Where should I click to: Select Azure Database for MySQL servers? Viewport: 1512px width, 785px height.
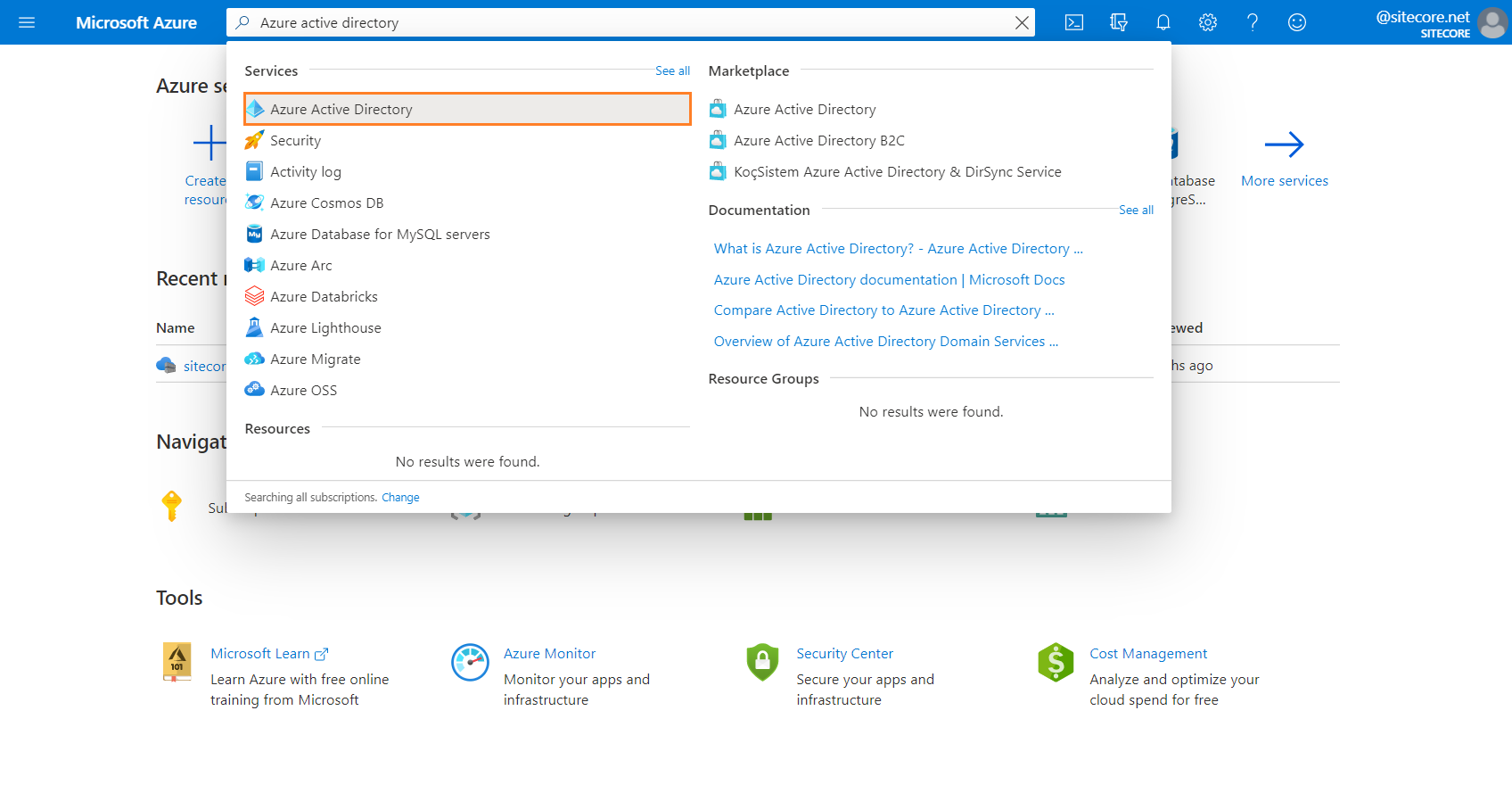click(x=467, y=234)
